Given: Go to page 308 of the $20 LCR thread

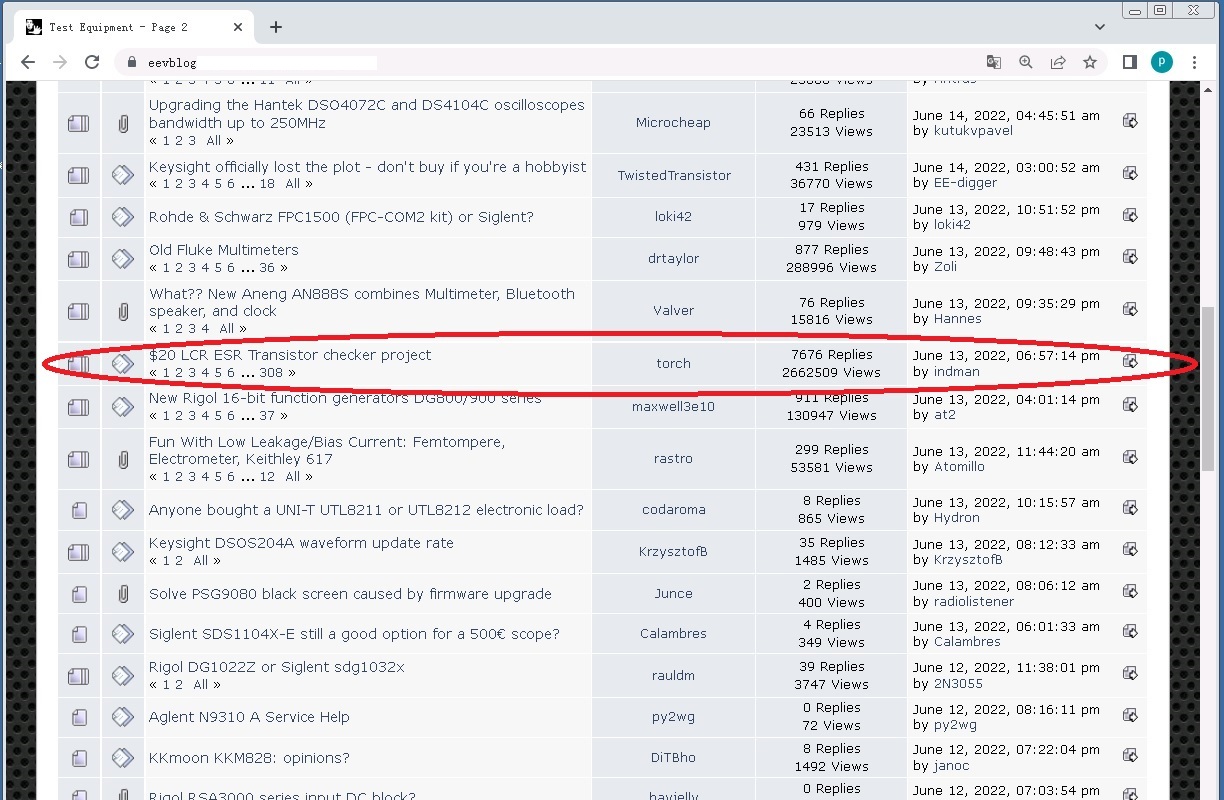Looking at the screenshot, I should [271, 373].
